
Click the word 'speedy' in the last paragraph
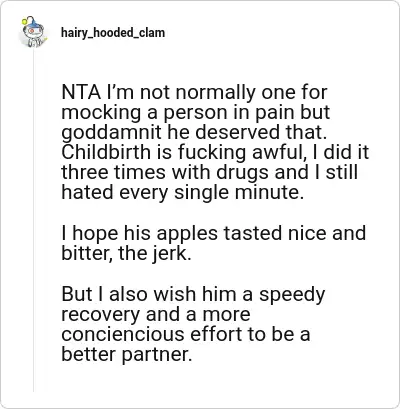pyautogui.click(x=292, y=295)
